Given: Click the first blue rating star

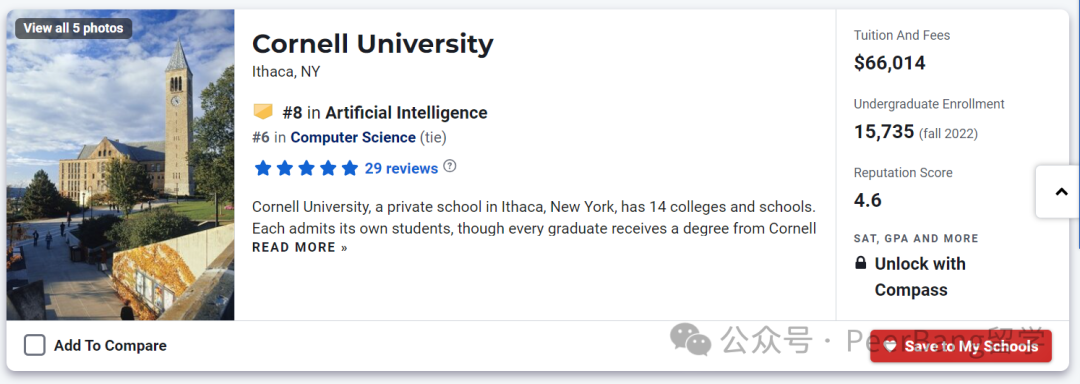Looking at the screenshot, I should pos(262,168).
